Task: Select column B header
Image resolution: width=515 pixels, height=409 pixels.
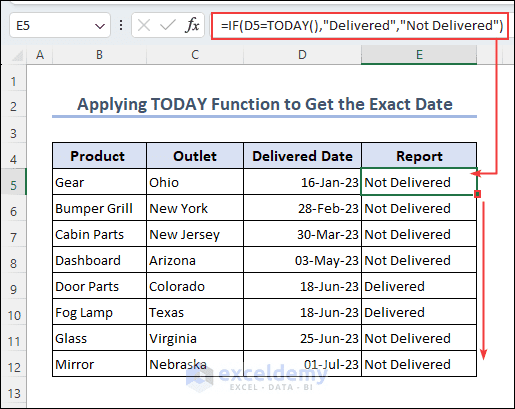Action: click(x=99, y=55)
